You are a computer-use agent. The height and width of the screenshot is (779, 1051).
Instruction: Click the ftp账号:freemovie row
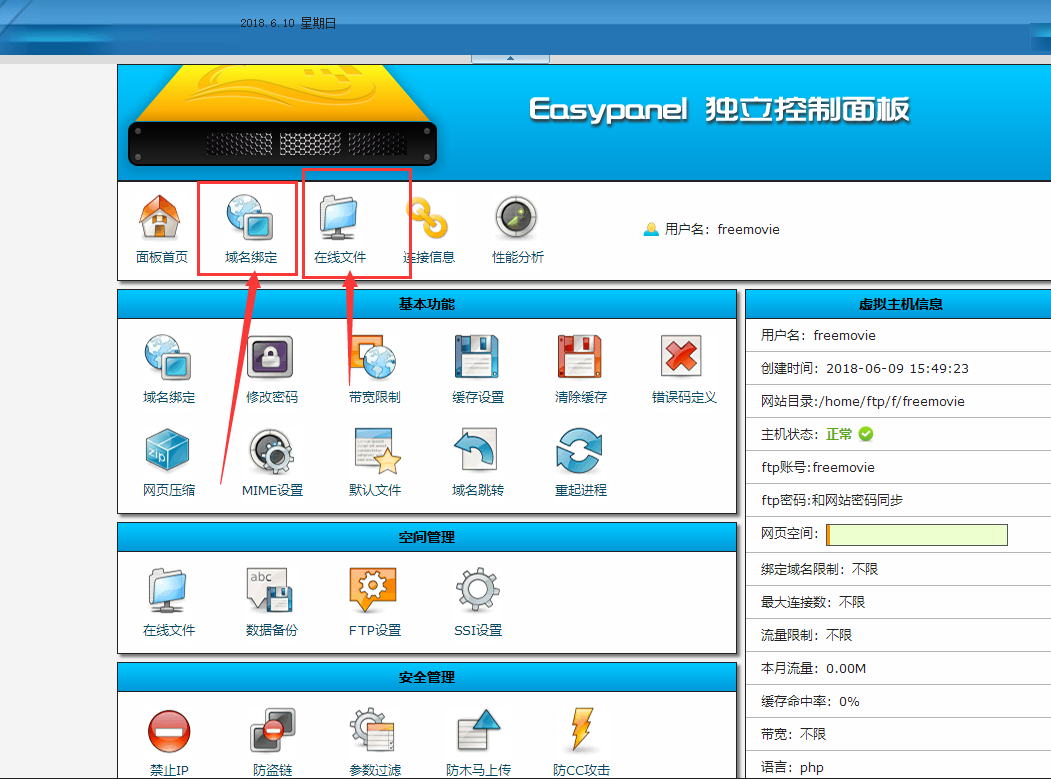(899, 467)
